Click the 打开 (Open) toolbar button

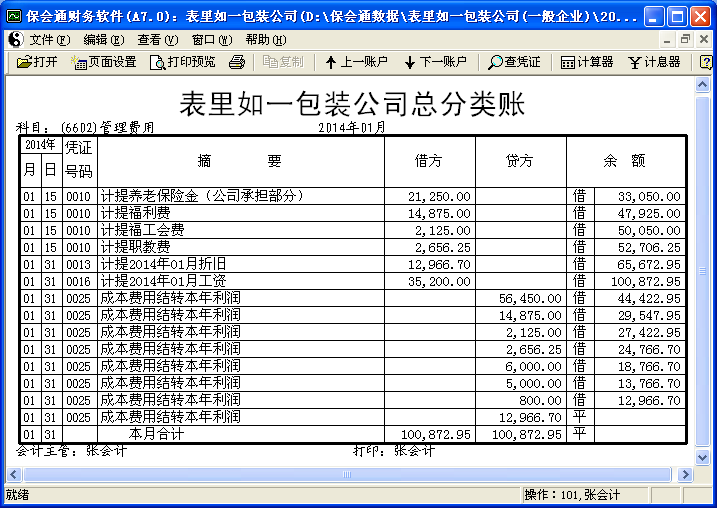[37, 62]
